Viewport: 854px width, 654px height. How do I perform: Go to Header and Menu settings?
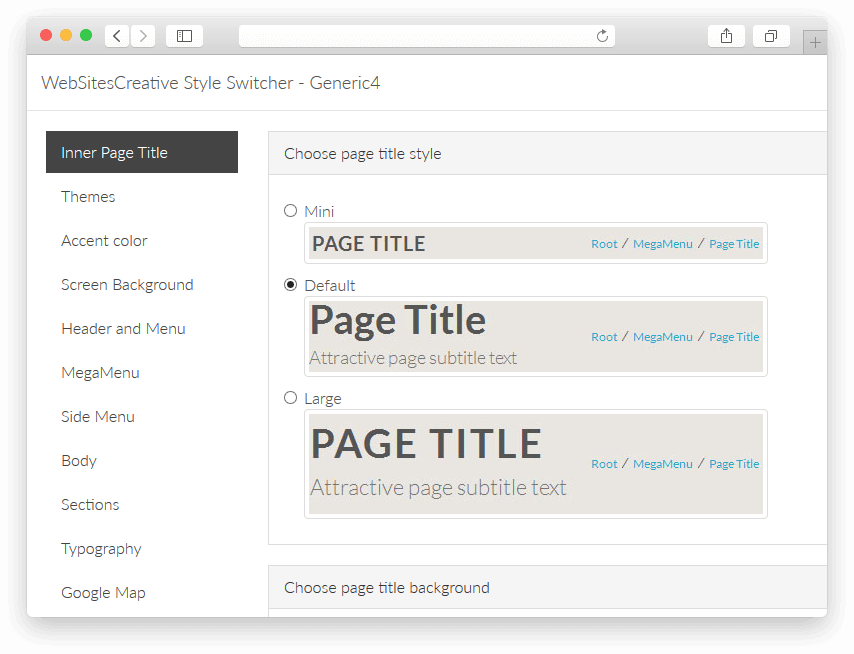click(x=123, y=329)
